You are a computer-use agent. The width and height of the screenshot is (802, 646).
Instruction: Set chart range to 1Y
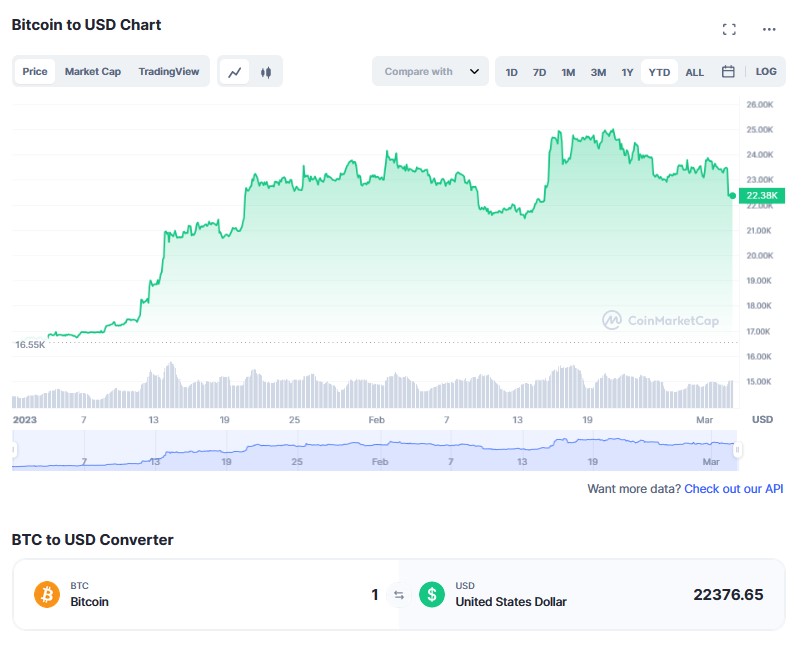[628, 72]
